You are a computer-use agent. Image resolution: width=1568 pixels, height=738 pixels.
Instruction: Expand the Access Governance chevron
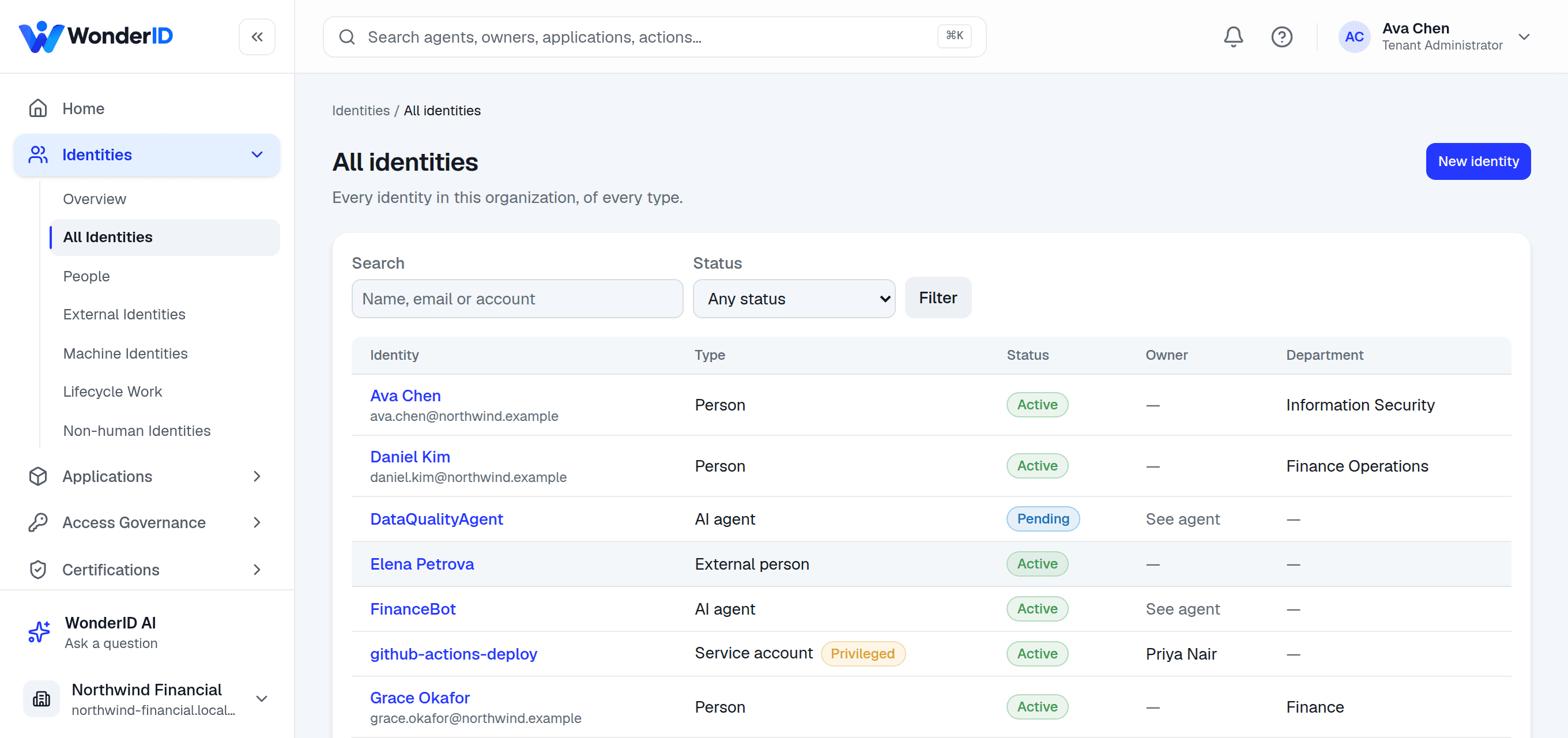pyautogui.click(x=257, y=522)
